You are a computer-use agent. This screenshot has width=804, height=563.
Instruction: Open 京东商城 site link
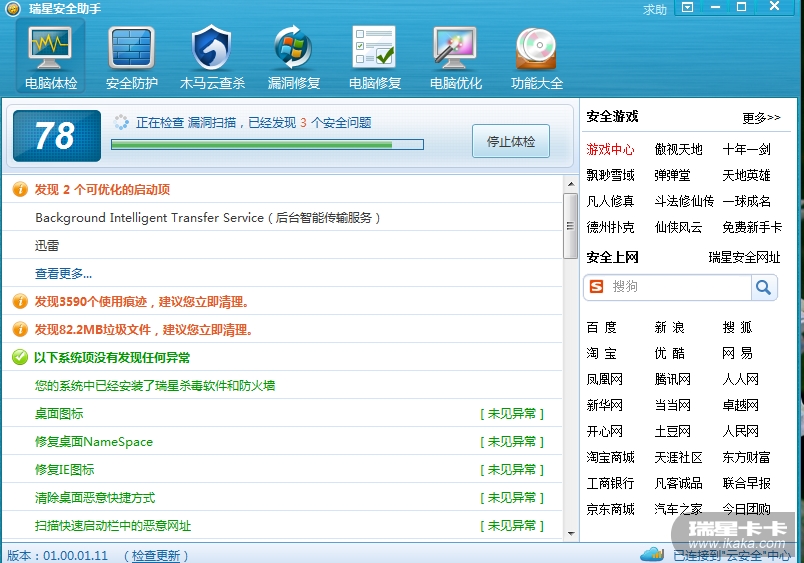pyautogui.click(x=610, y=509)
